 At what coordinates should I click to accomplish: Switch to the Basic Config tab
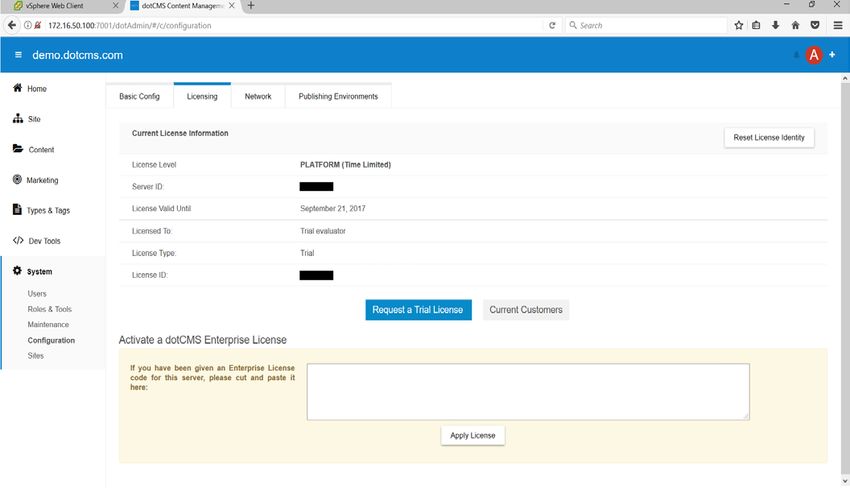coord(139,96)
